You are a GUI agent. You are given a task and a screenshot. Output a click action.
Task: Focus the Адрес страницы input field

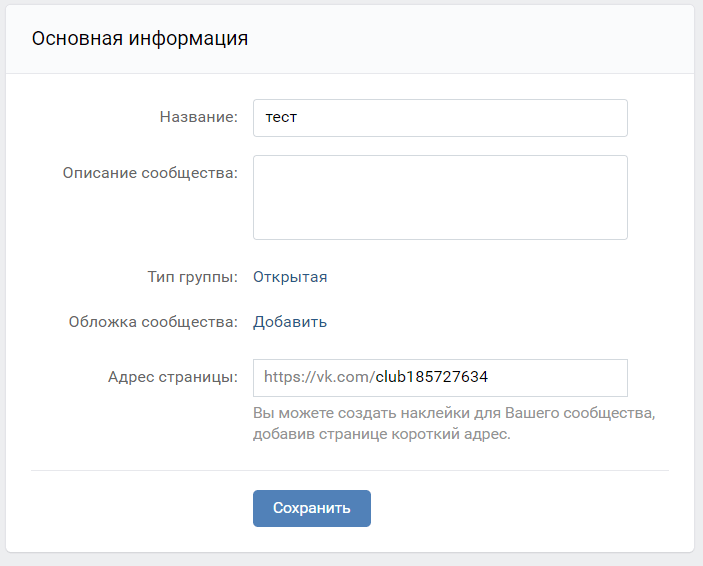[440, 378]
